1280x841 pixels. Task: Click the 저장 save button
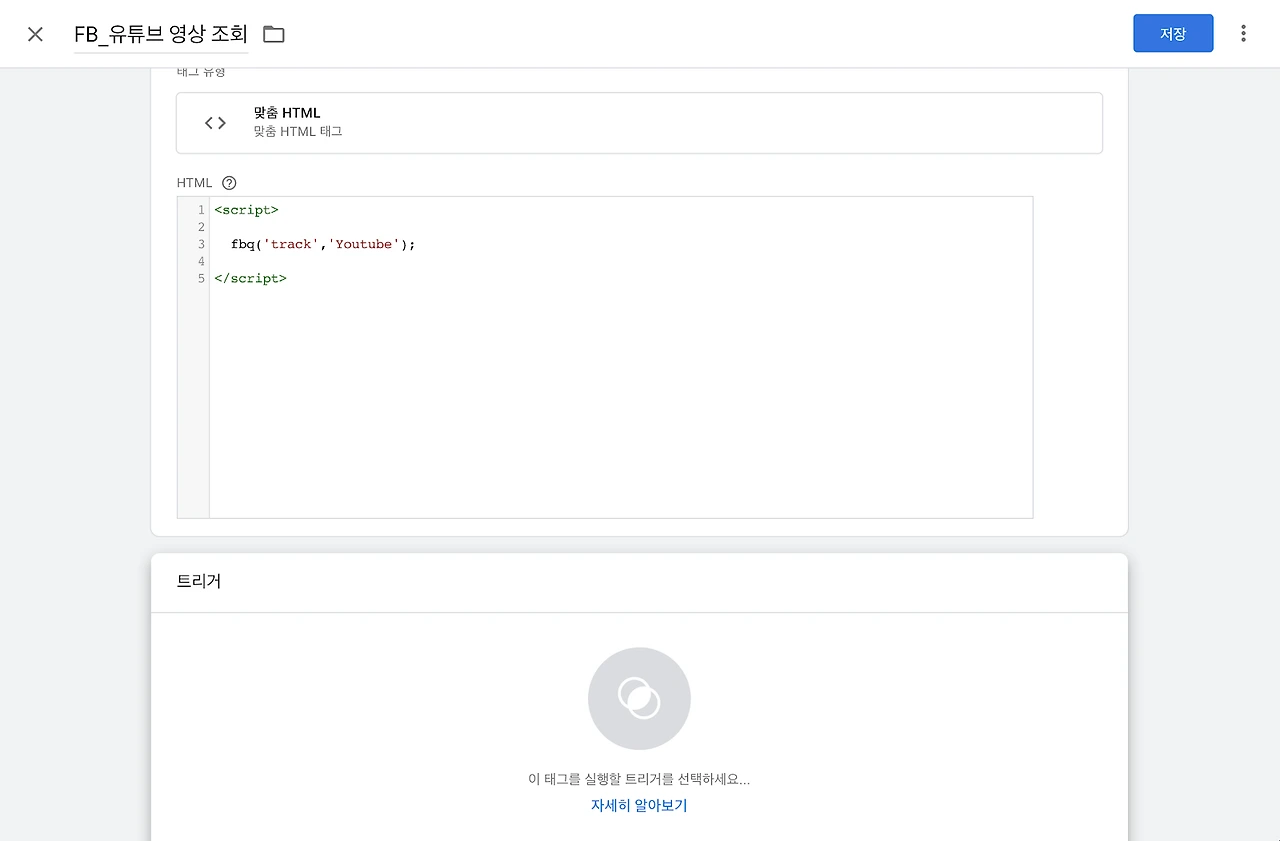pyautogui.click(x=1173, y=33)
